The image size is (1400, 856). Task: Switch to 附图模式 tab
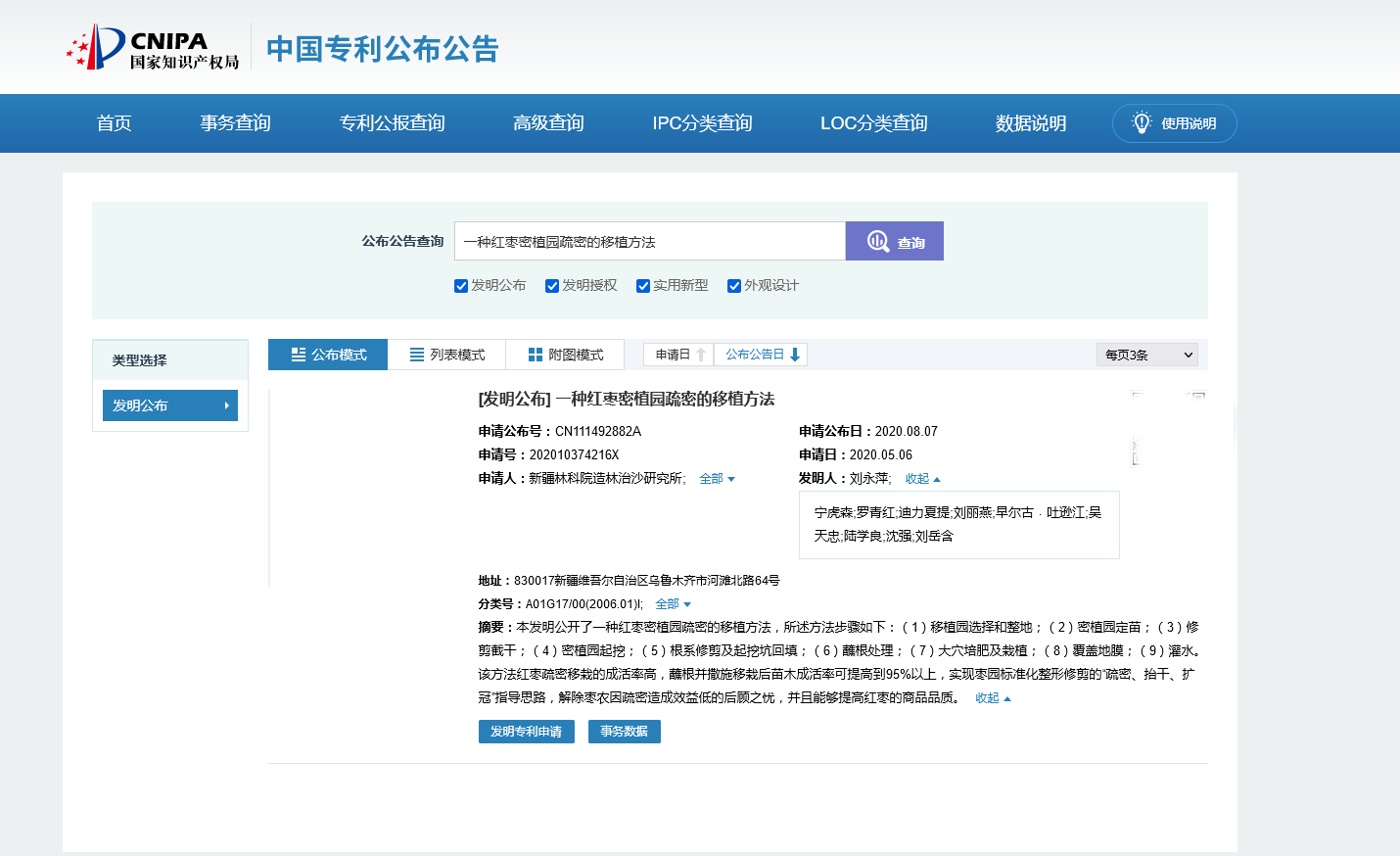coord(565,355)
